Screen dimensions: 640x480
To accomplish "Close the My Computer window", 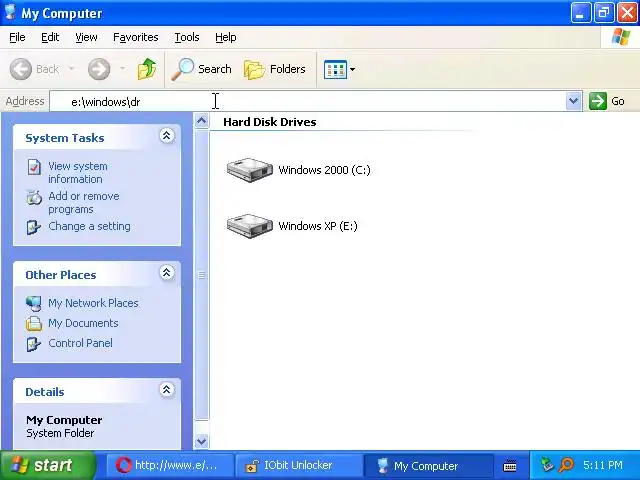I will tap(627, 13).
